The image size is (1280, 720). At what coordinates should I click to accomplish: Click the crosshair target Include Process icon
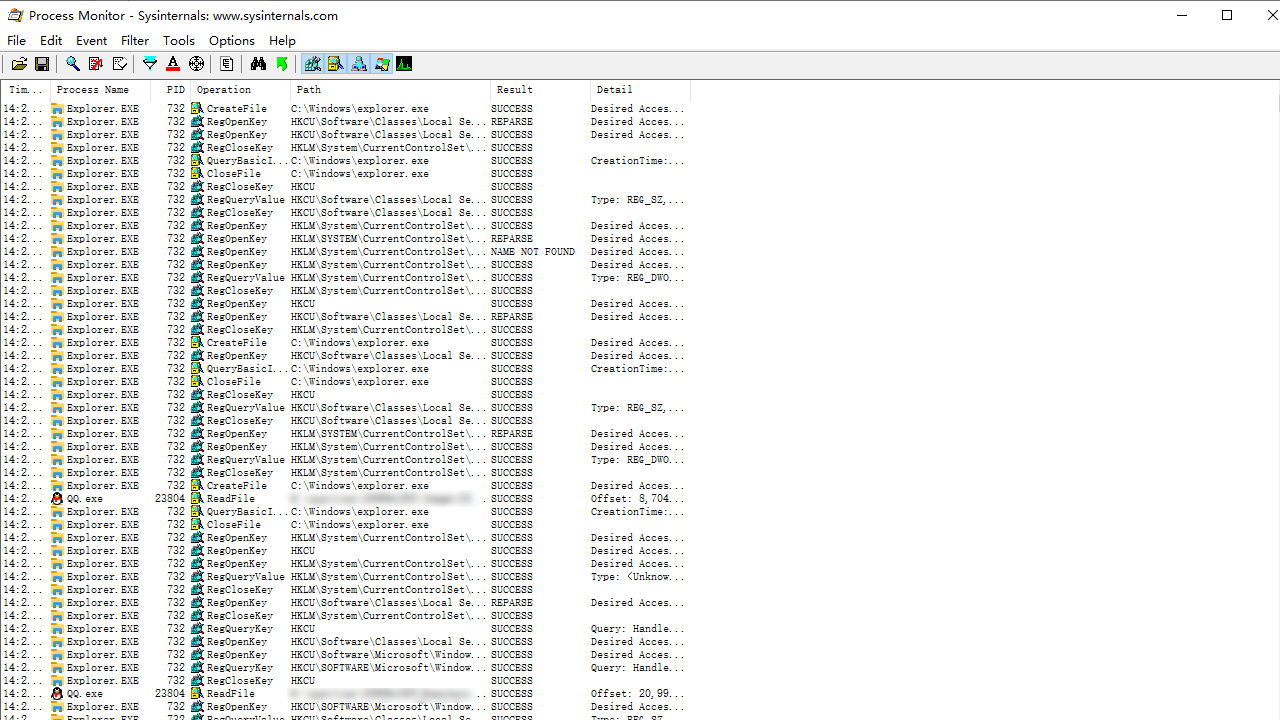pos(197,64)
